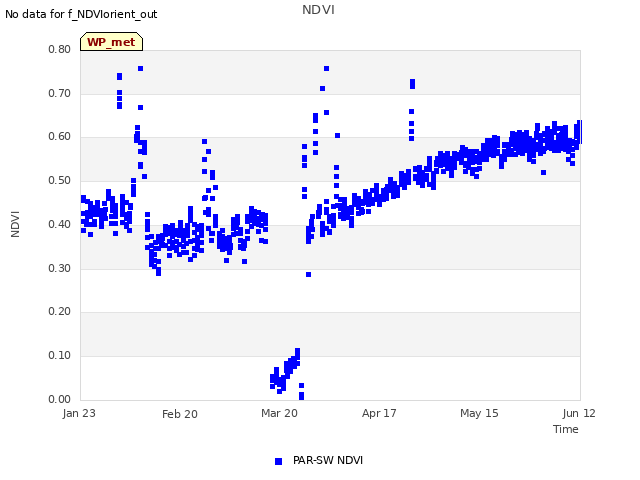640x480 pixels.
Task: Click the Jun 12 date tick label
Action: point(579,413)
